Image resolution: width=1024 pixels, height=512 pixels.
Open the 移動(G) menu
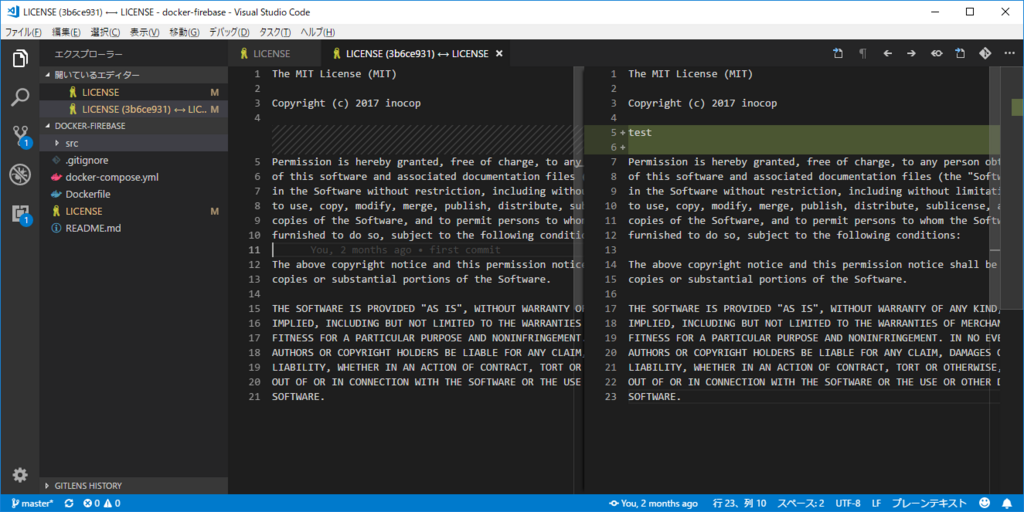point(184,32)
